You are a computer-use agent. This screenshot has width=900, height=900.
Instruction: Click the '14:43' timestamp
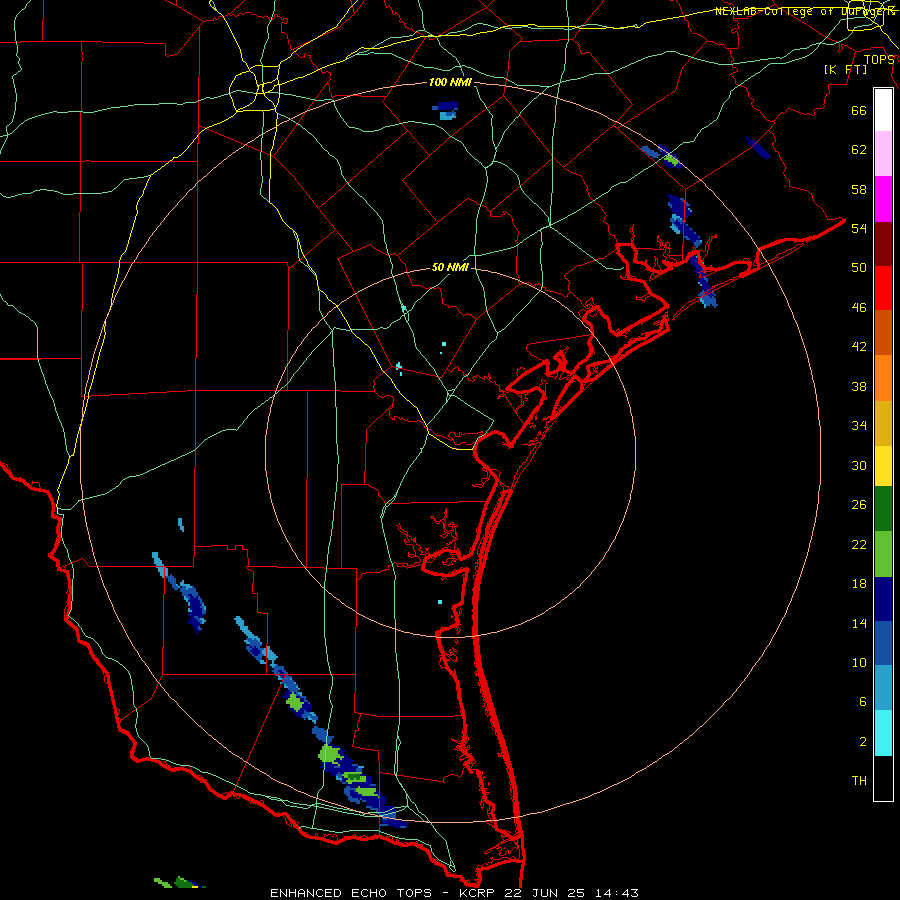[617, 893]
